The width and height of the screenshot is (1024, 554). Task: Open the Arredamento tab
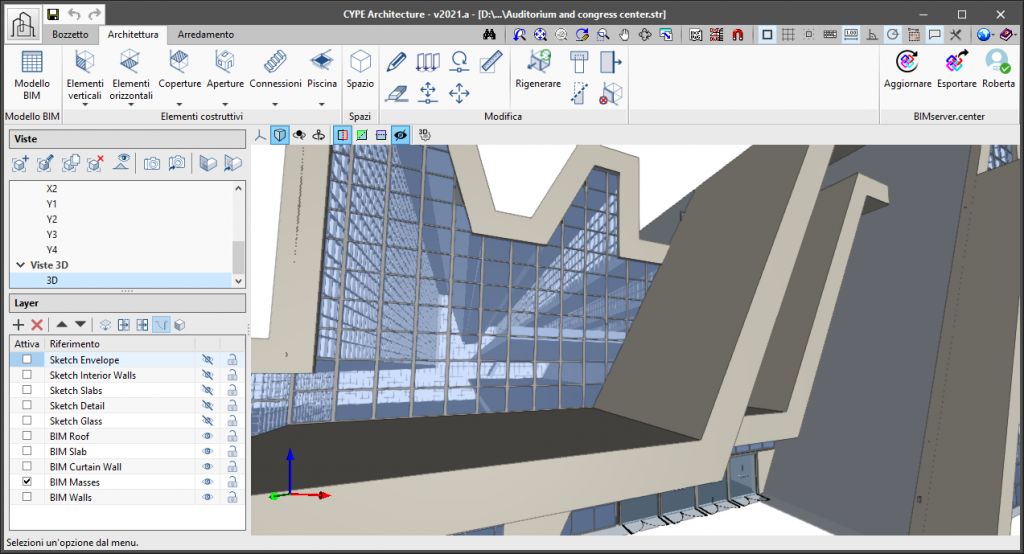point(206,34)
